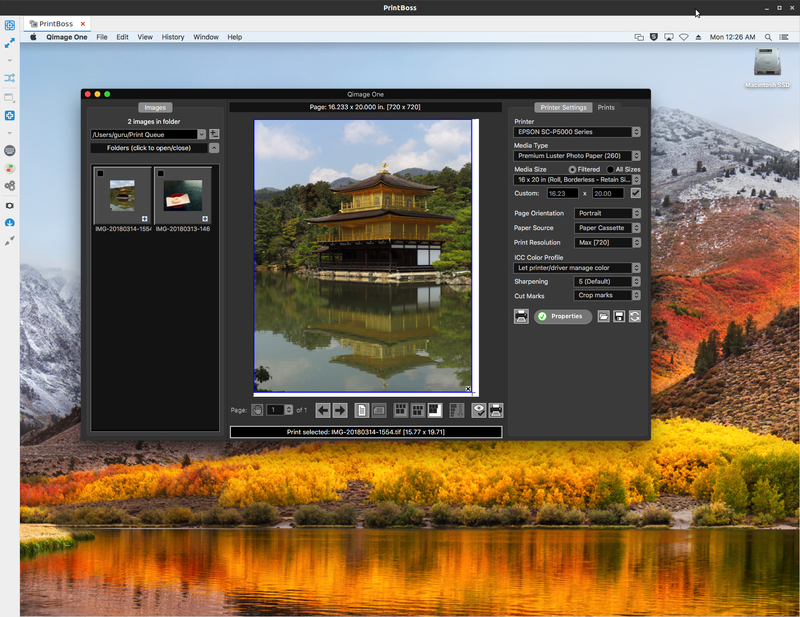Select landscape page layout icon
This screenshot has height=617, width=800.
[379, 410]
